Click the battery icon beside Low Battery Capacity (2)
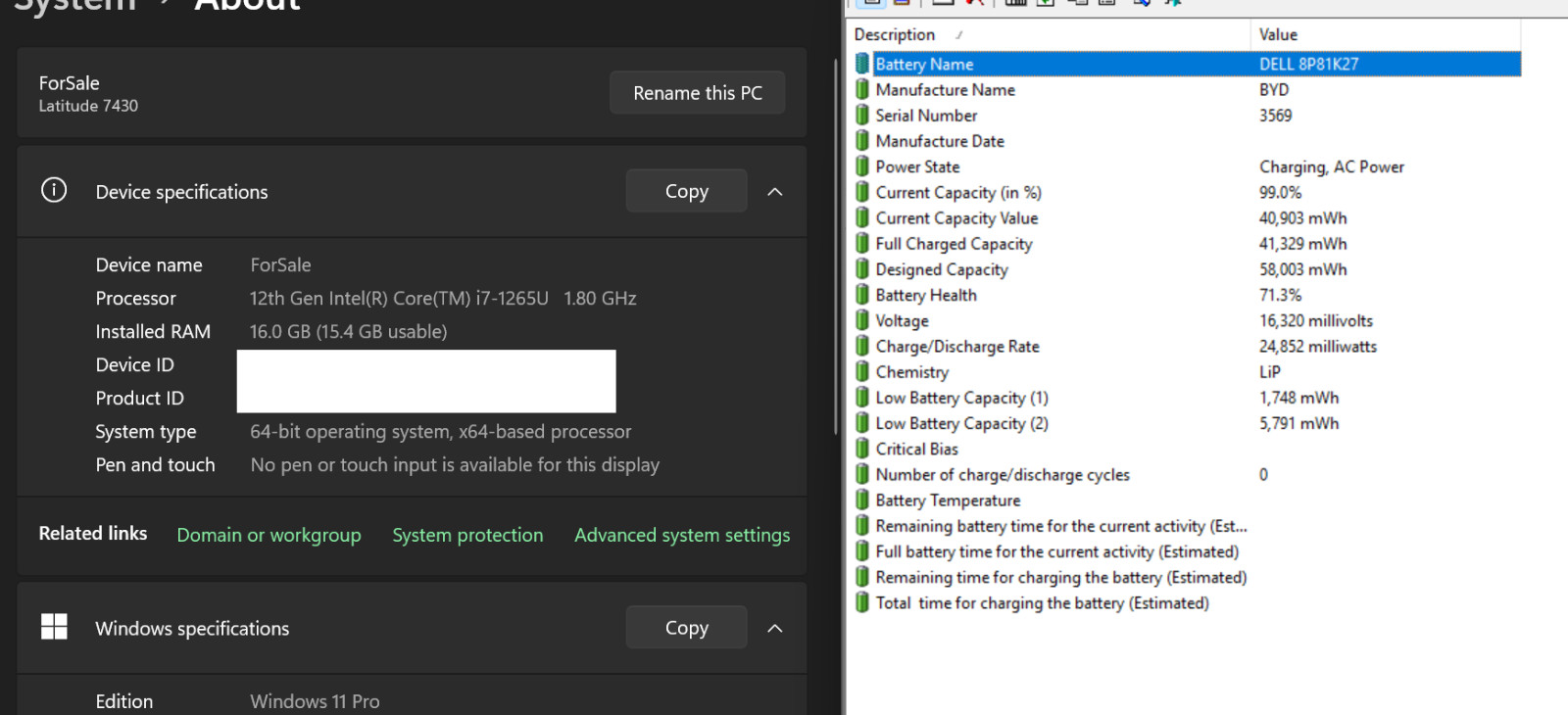1568x715 pixels. 862,423
